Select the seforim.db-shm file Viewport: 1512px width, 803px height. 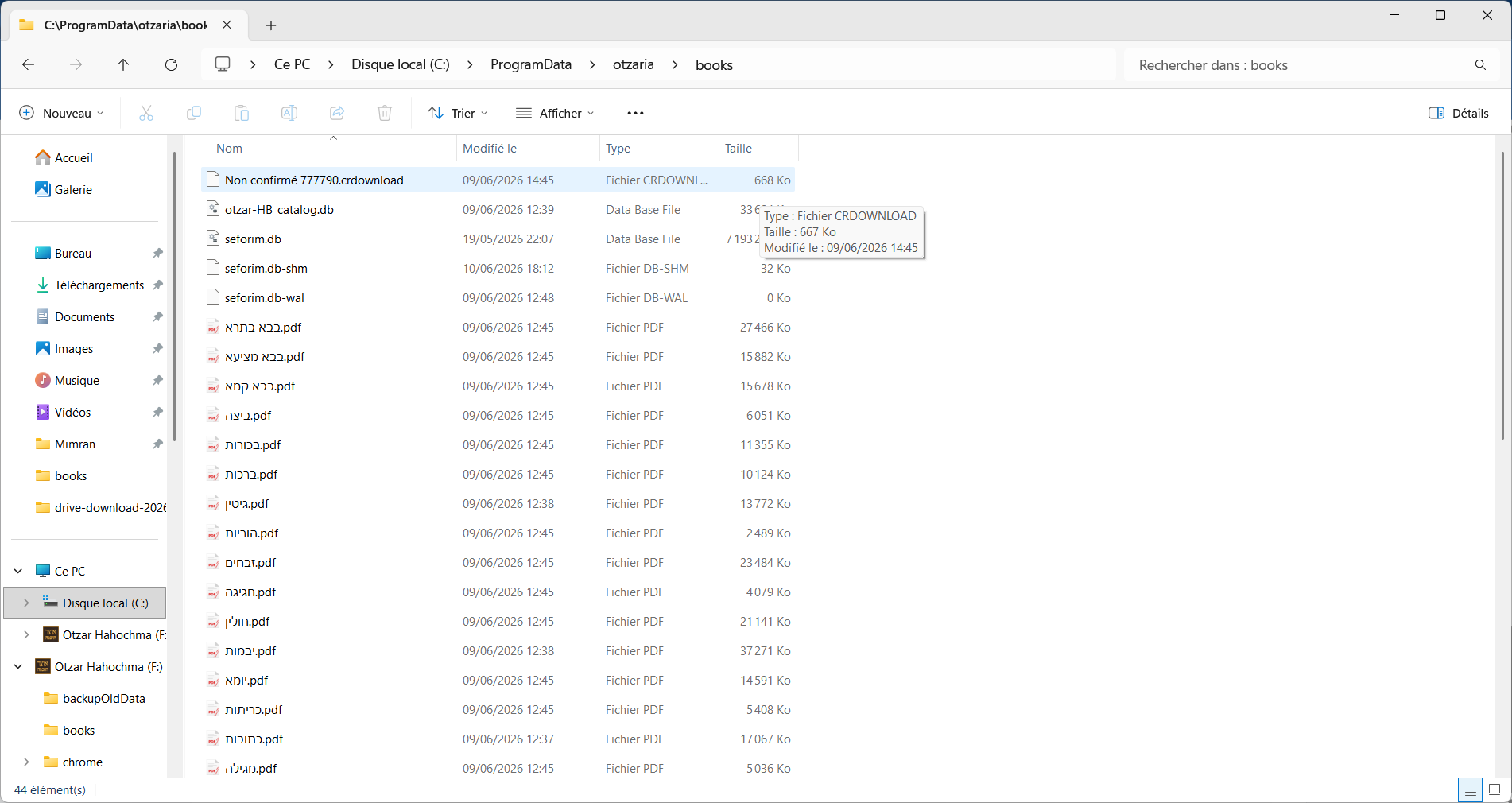click(498, 269)
